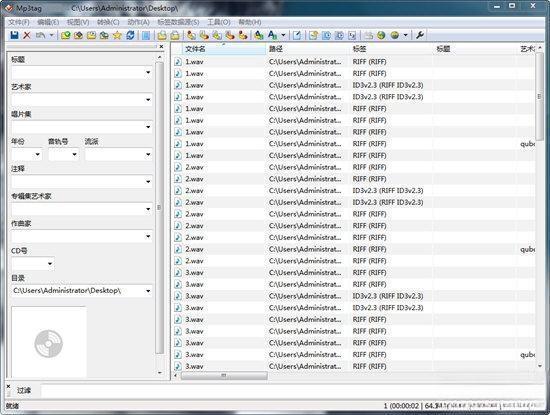This screenshot has height=415, width=550.
Task: Open the 标签数据源(S) menu
Action: 178,22
